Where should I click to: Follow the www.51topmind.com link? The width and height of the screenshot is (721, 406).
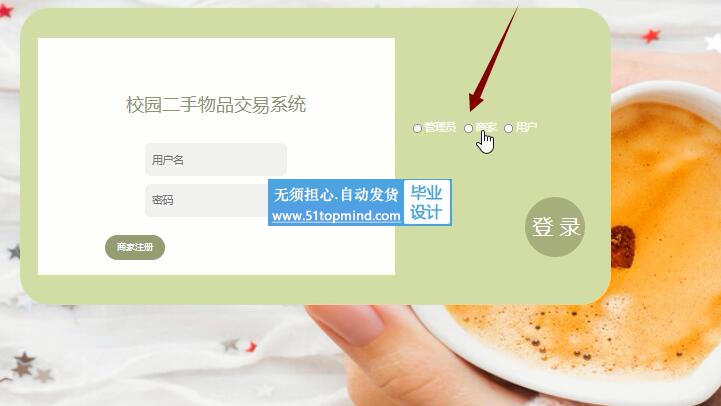[336, 216]
